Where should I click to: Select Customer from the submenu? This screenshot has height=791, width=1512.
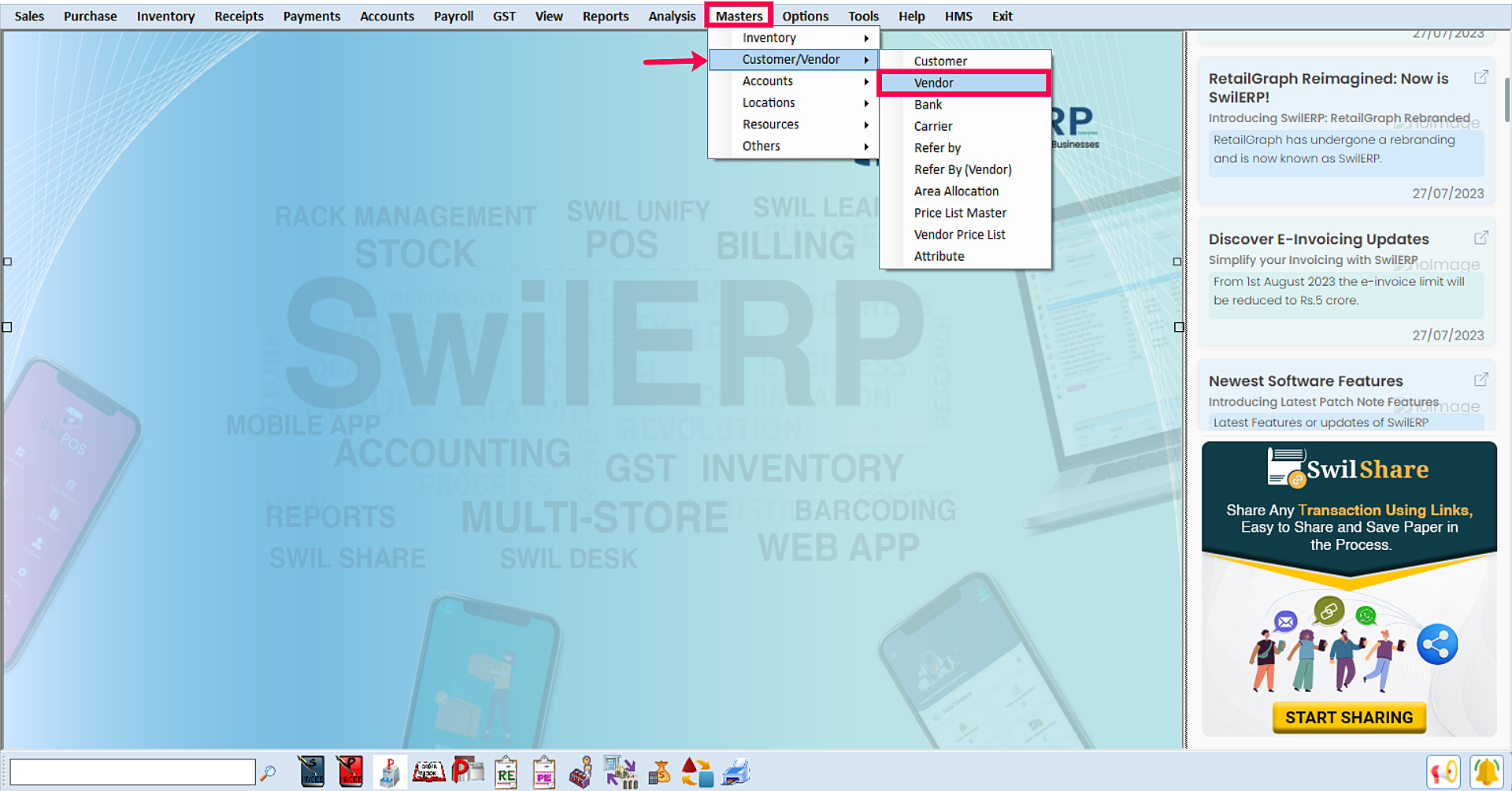(965, 61)
